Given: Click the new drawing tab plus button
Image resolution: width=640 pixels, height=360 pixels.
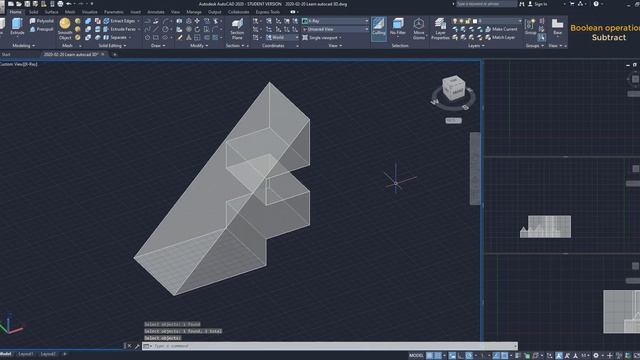Looking at the screenshot, I should (x=115, y=54).
